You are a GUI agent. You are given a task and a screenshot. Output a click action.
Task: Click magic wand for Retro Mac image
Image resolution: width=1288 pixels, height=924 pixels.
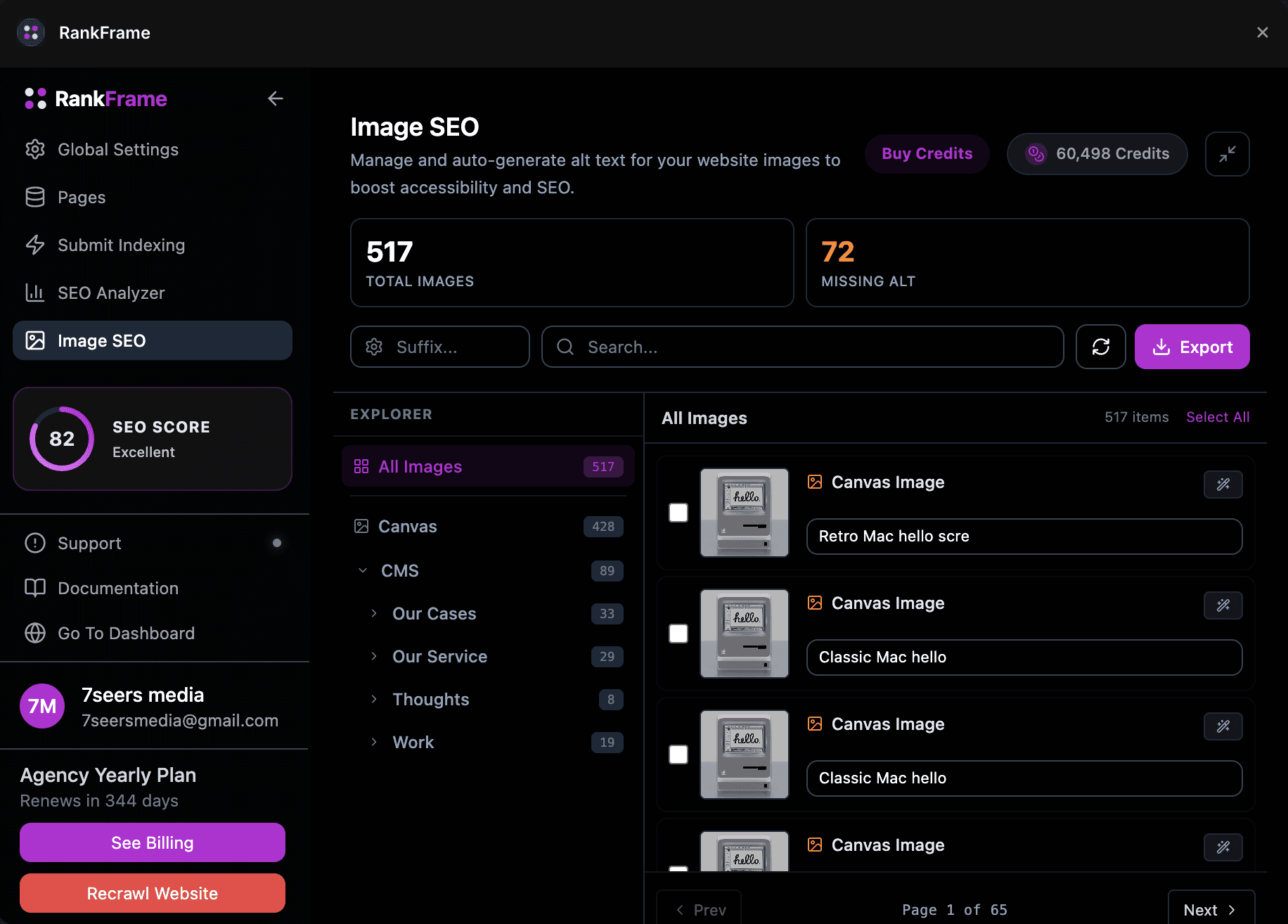point(1223,484)
